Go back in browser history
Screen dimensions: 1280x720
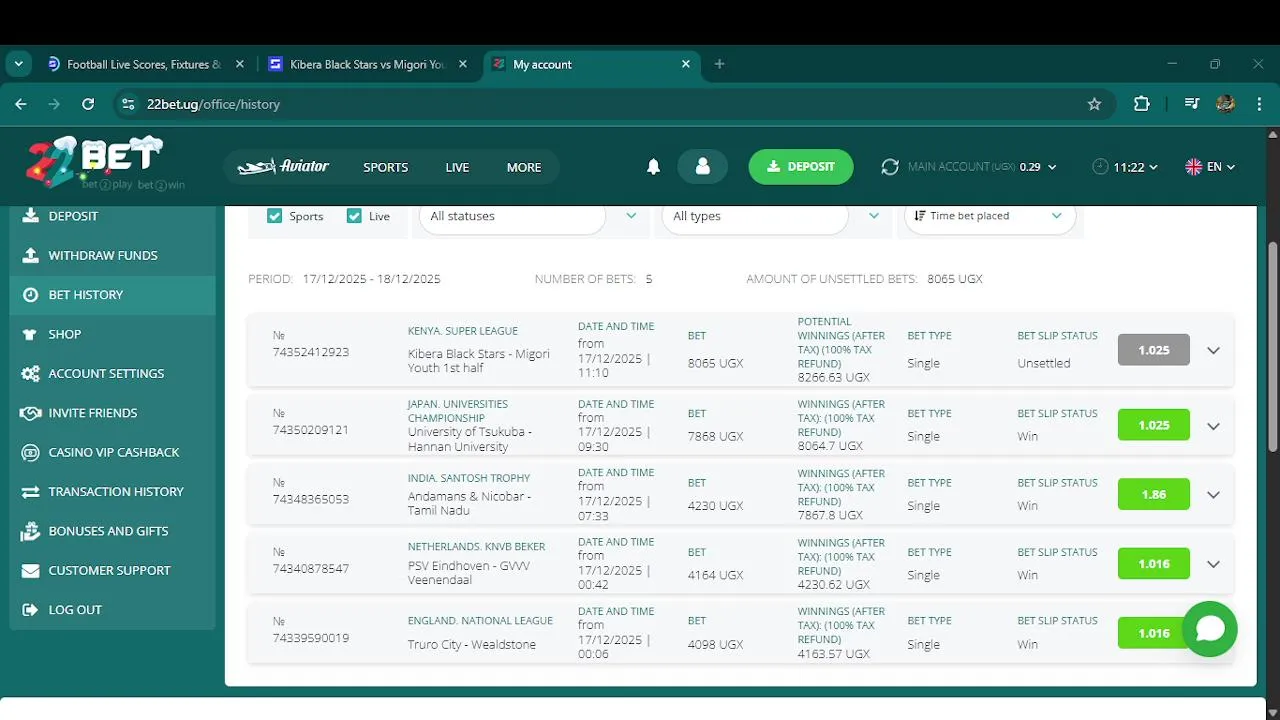point(21,104)
